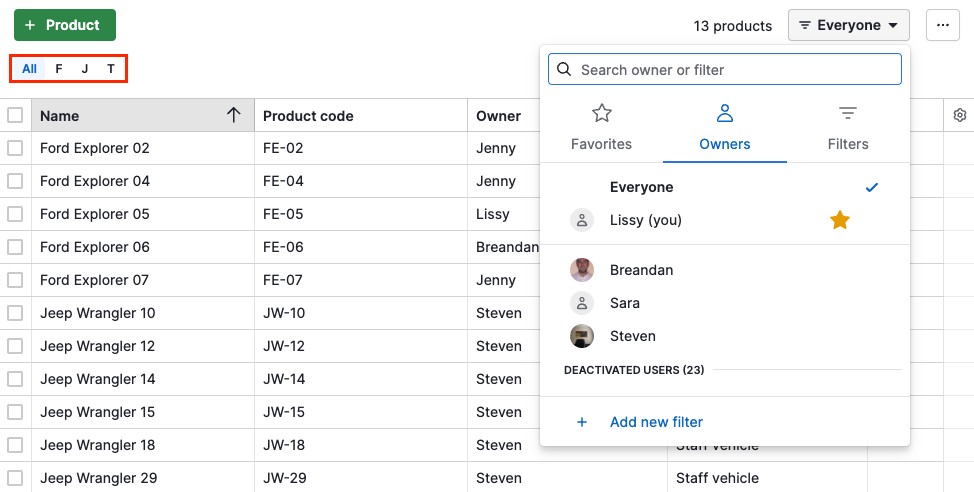The height and width of the screenshot is (492, 974).
Task: Switch to the Favorites tab
Action: click(601, 129)
